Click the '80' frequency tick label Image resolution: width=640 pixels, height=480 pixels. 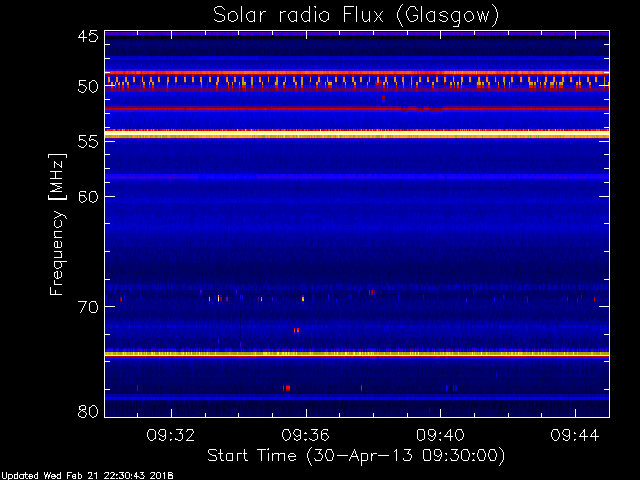(x=88, y=411)
